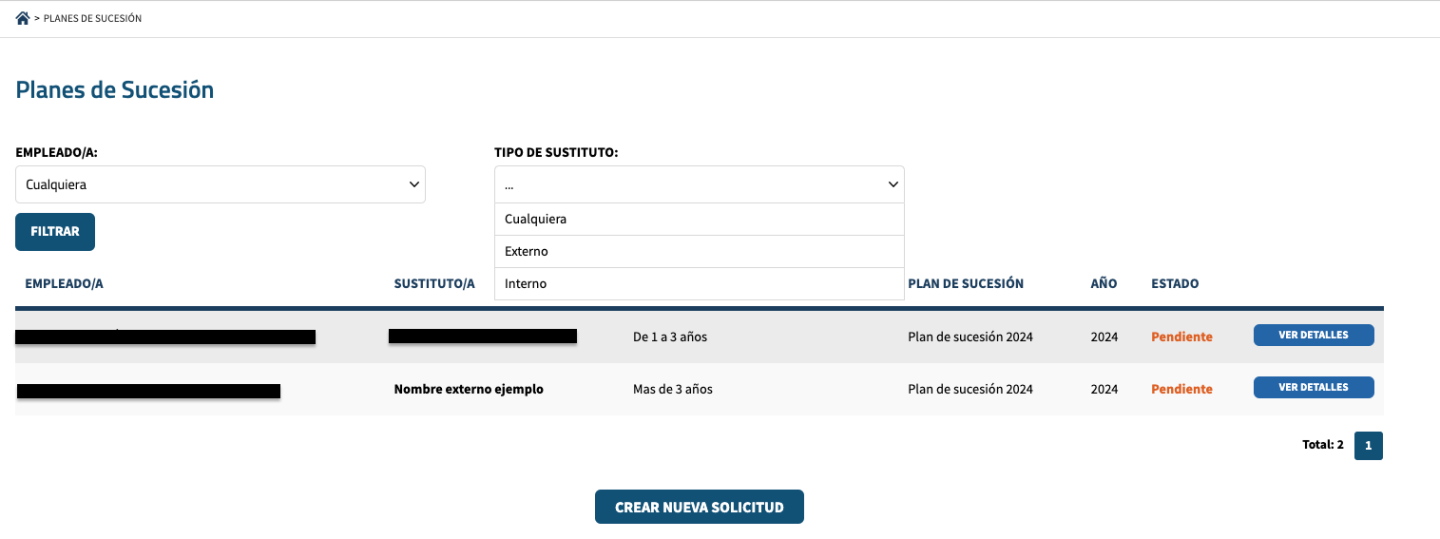The width and height of the screenshot is (1440, 539).
Task: Click the Año column header
Action: click(x=1103, y=283)
